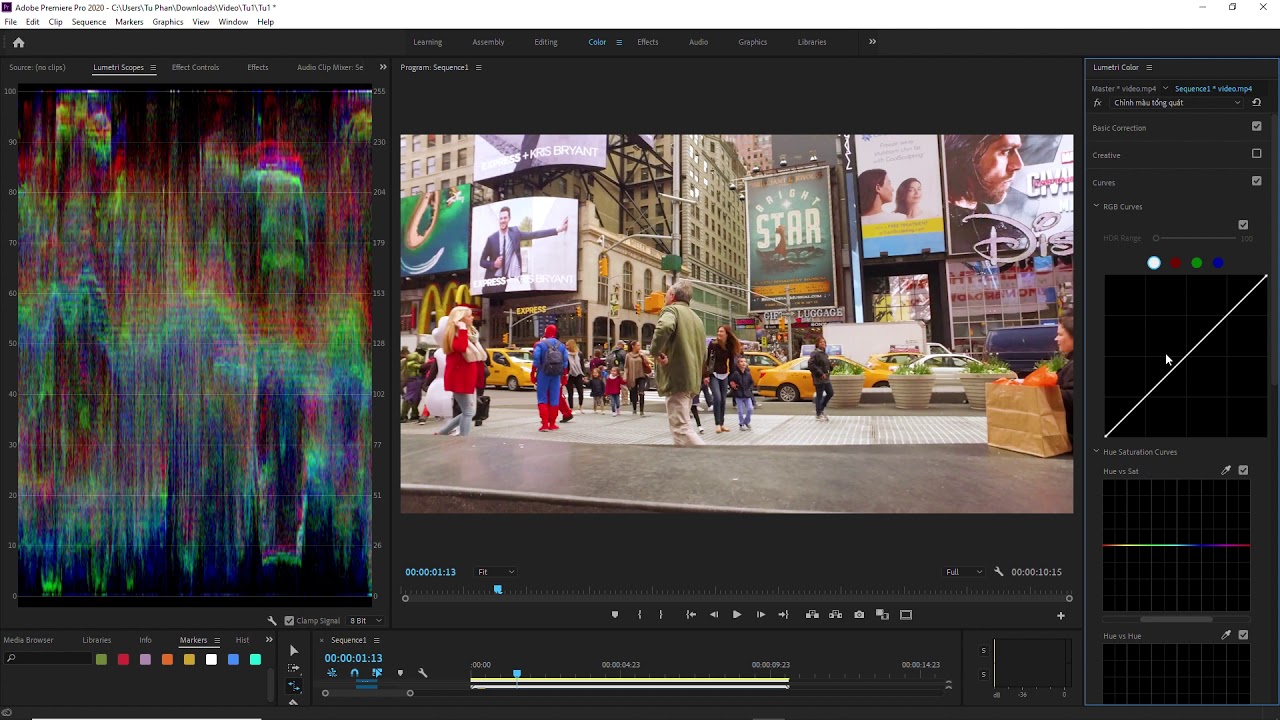Select the white luma curve channel
The height and width of the screenshot is (720, 1280).
(1154, 263)
